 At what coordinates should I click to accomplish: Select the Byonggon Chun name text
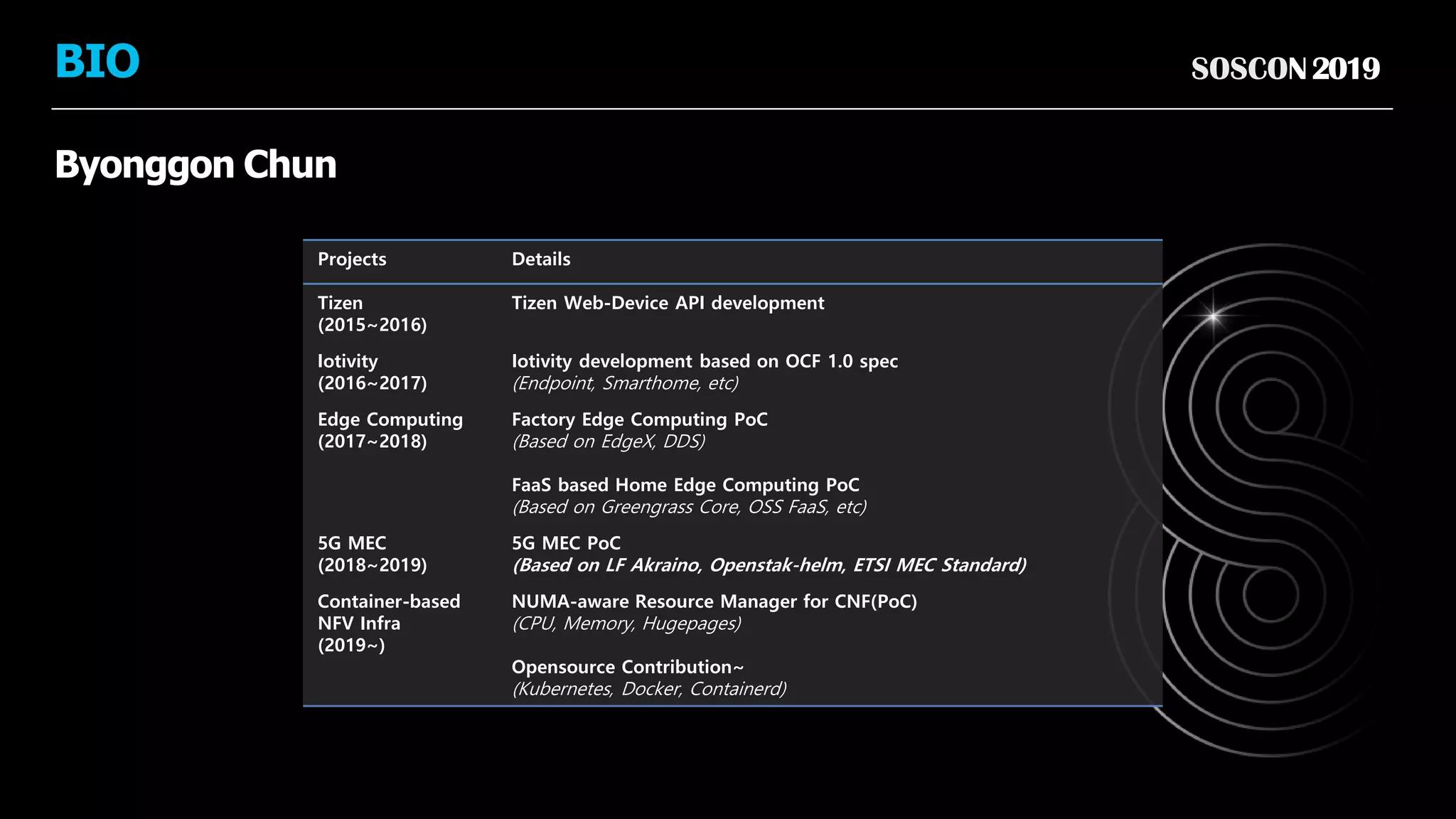(196, 165)
